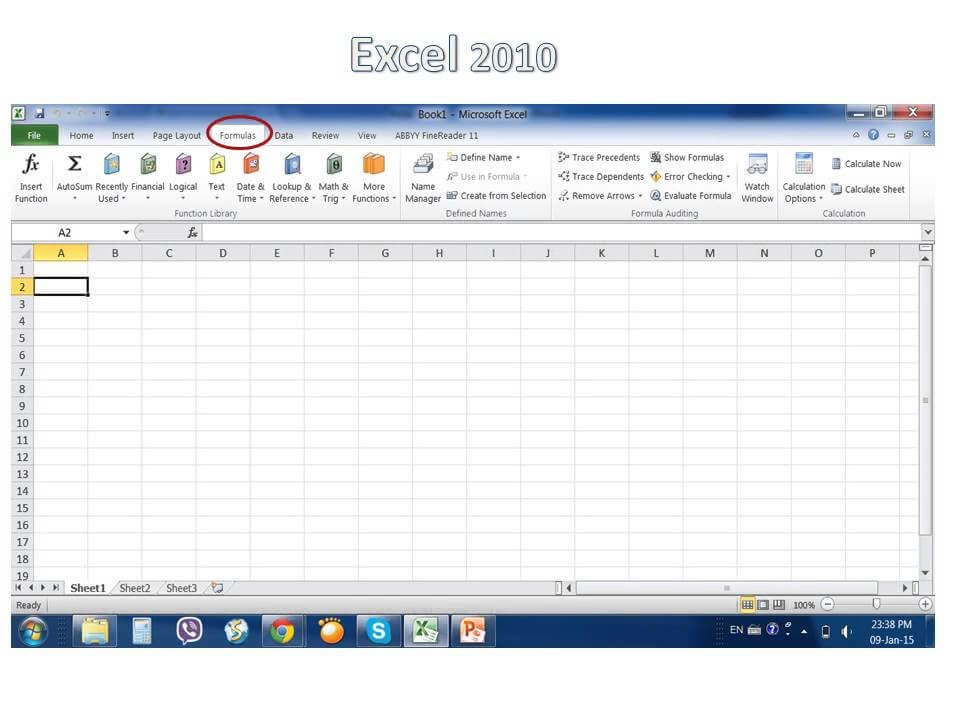Switch to the Home tab

point(81,135)
